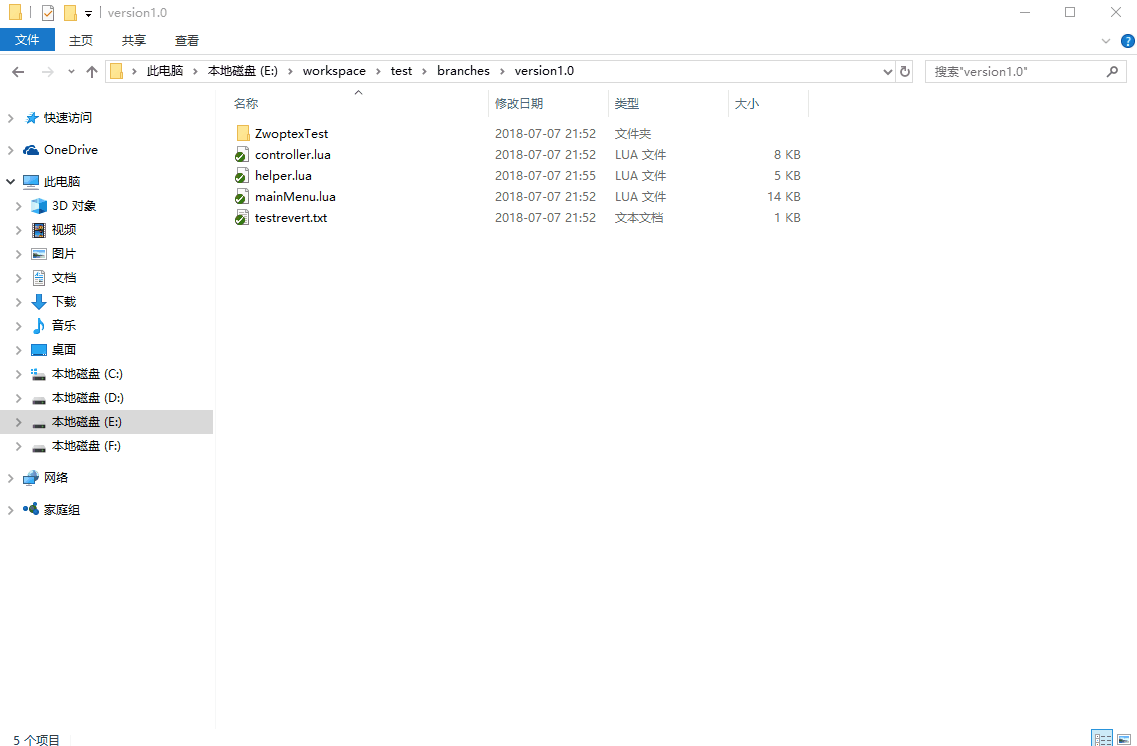Switch to large icons view
The image size is (1137, 746).
[x=1122, y=738]
